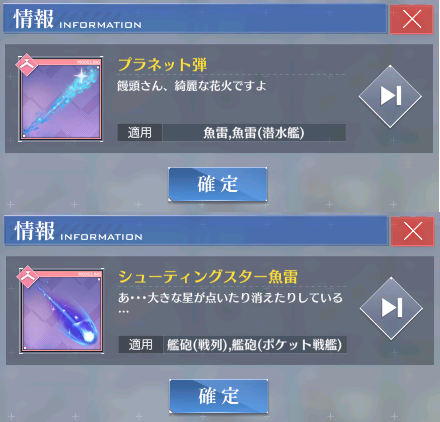The image size is (440, 422).
Task: Select the プラネット弾 blue comet thumbnail
Action: (60, 99)
